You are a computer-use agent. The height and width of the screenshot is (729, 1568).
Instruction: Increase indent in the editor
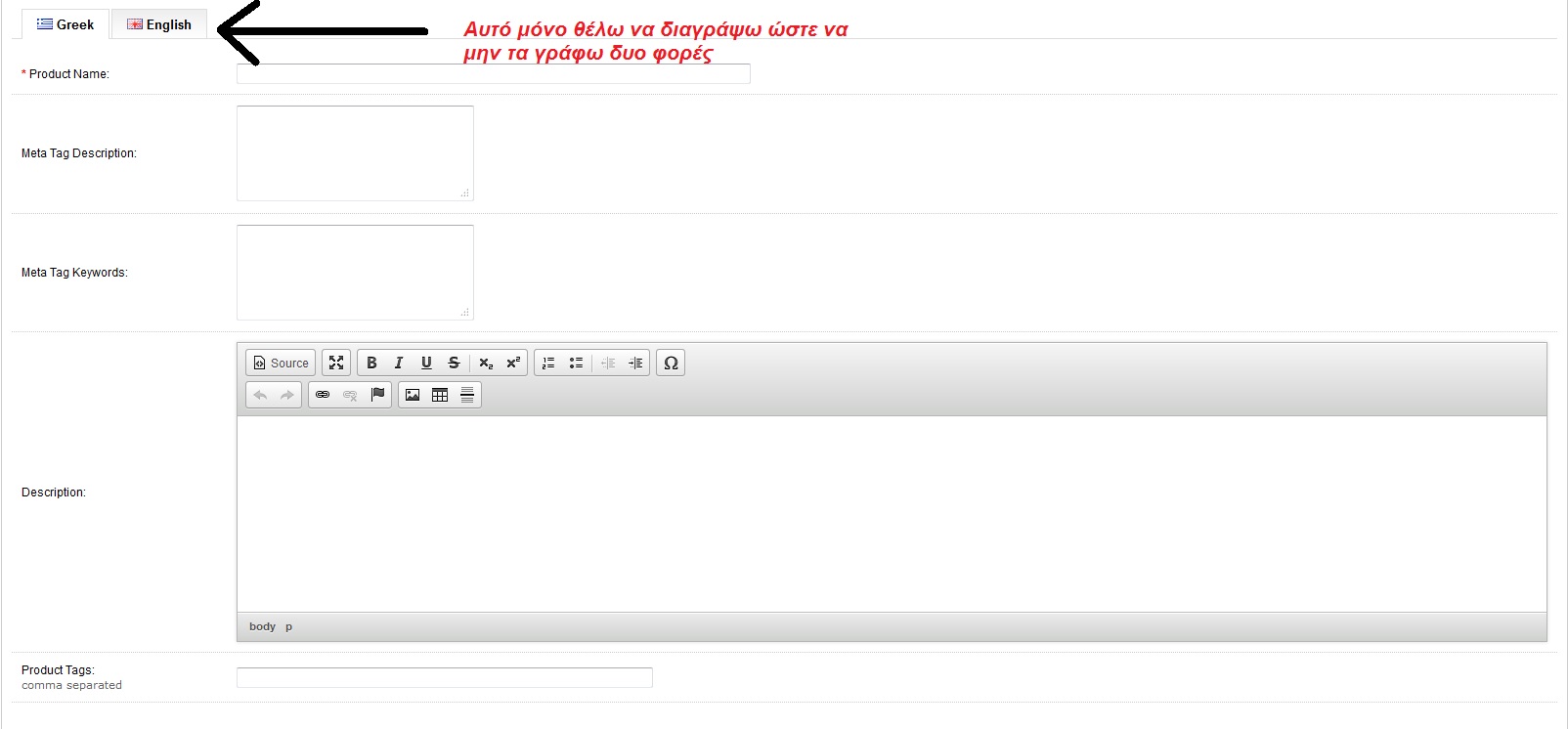[635, 363]
